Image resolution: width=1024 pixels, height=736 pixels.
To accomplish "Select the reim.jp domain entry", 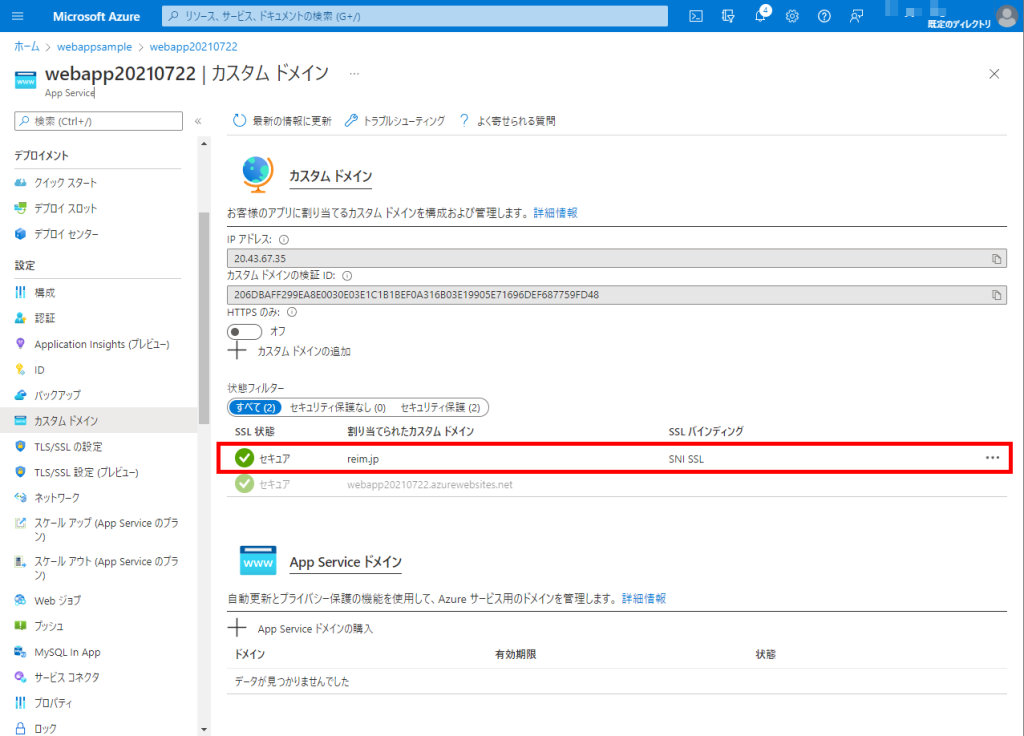I will (363, 459).
